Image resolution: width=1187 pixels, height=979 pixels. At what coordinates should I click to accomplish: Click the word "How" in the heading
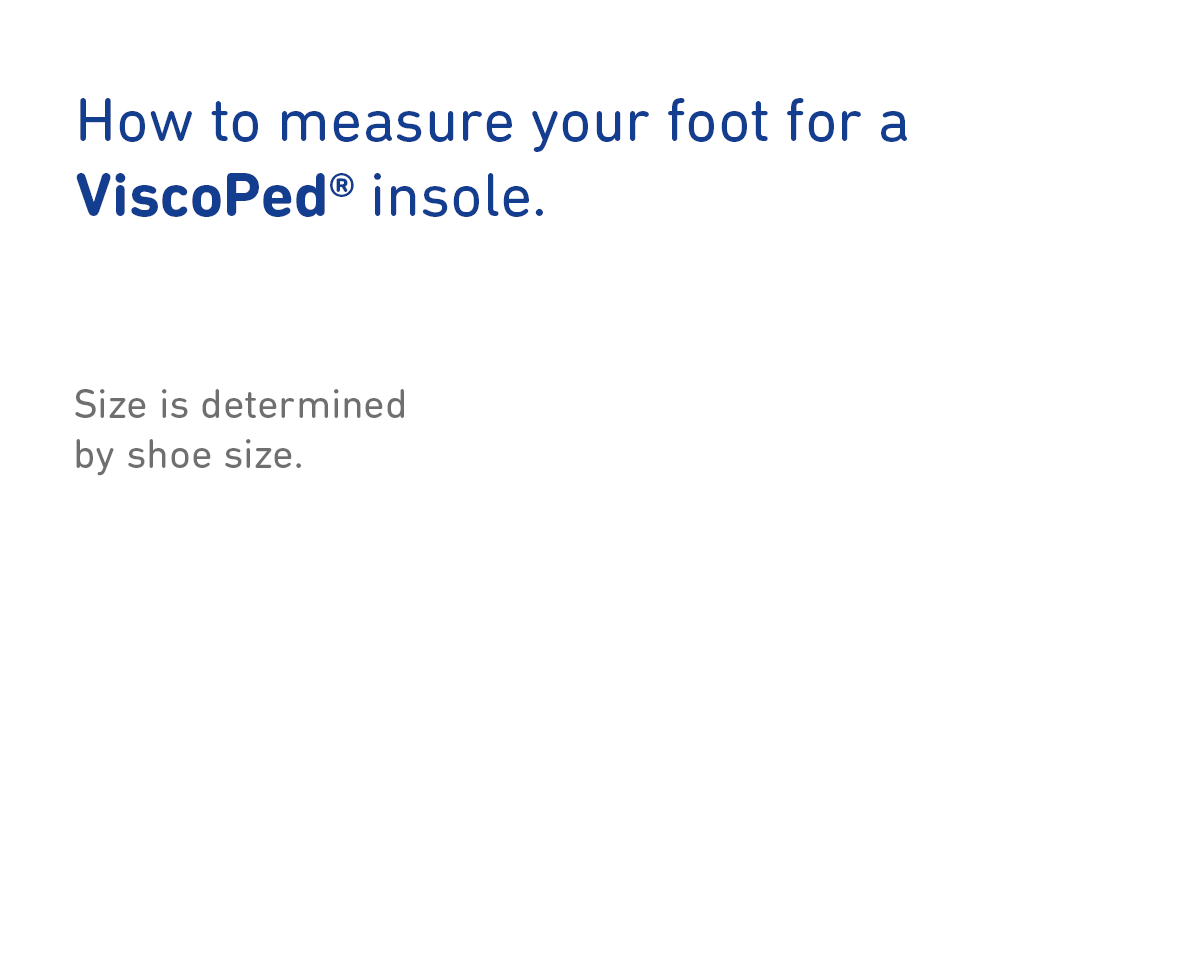click(134, 122)
